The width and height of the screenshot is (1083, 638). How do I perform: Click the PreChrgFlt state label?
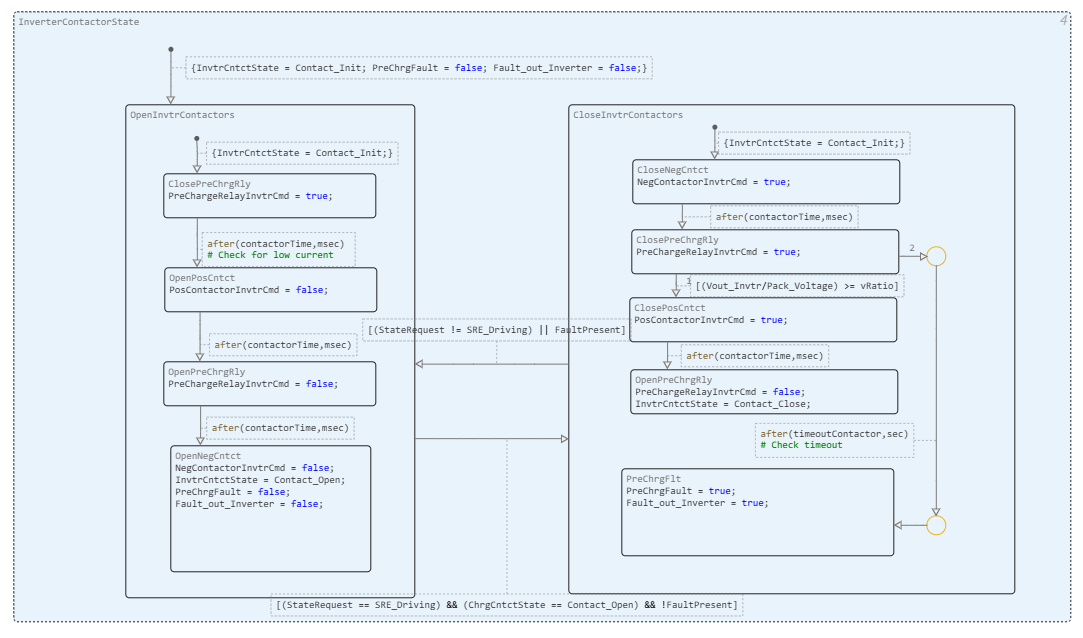point(653,479)
